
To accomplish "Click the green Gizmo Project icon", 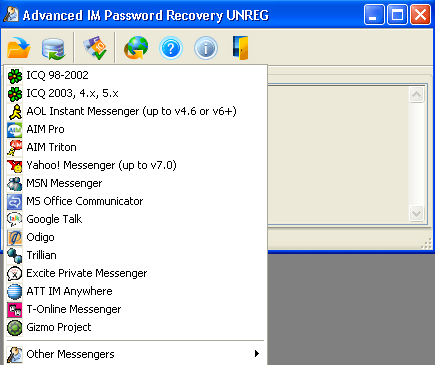I will point(15,328).
